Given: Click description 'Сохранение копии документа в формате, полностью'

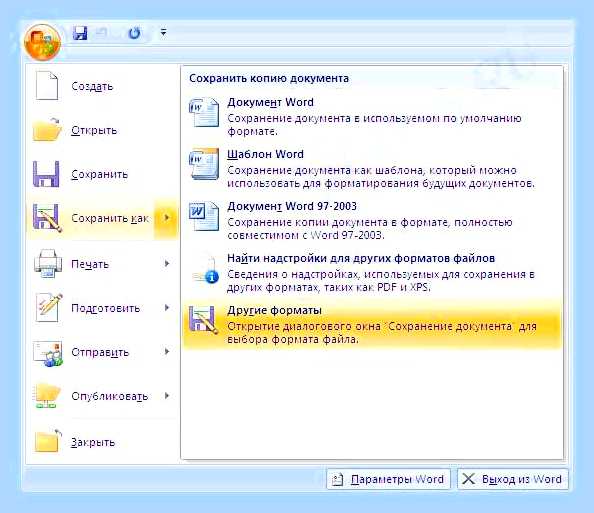Looking at the screenshot, I should 370,228.
